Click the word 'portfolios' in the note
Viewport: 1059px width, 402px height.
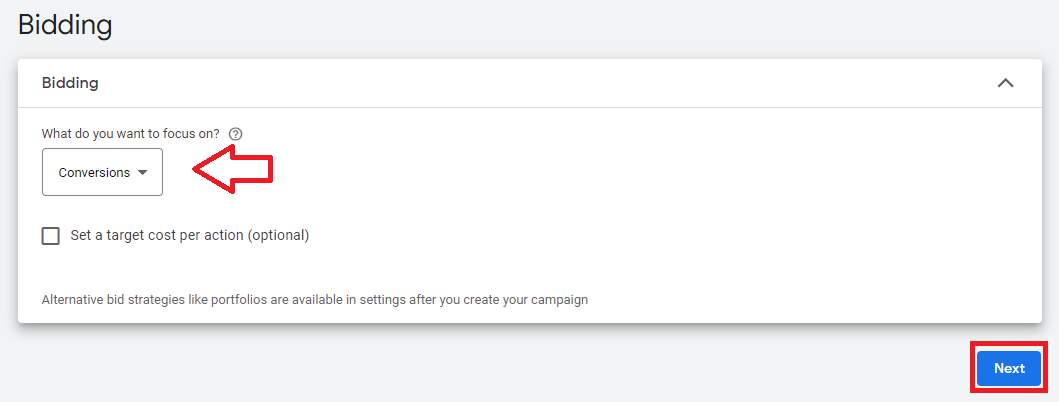[239, 299]
